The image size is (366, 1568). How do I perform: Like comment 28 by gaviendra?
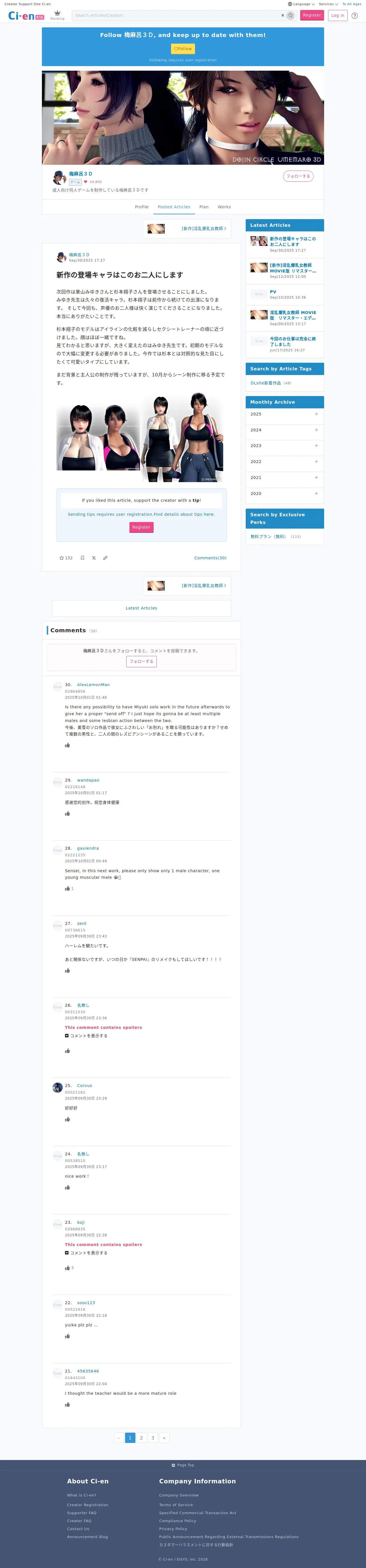tap(68, 888)
